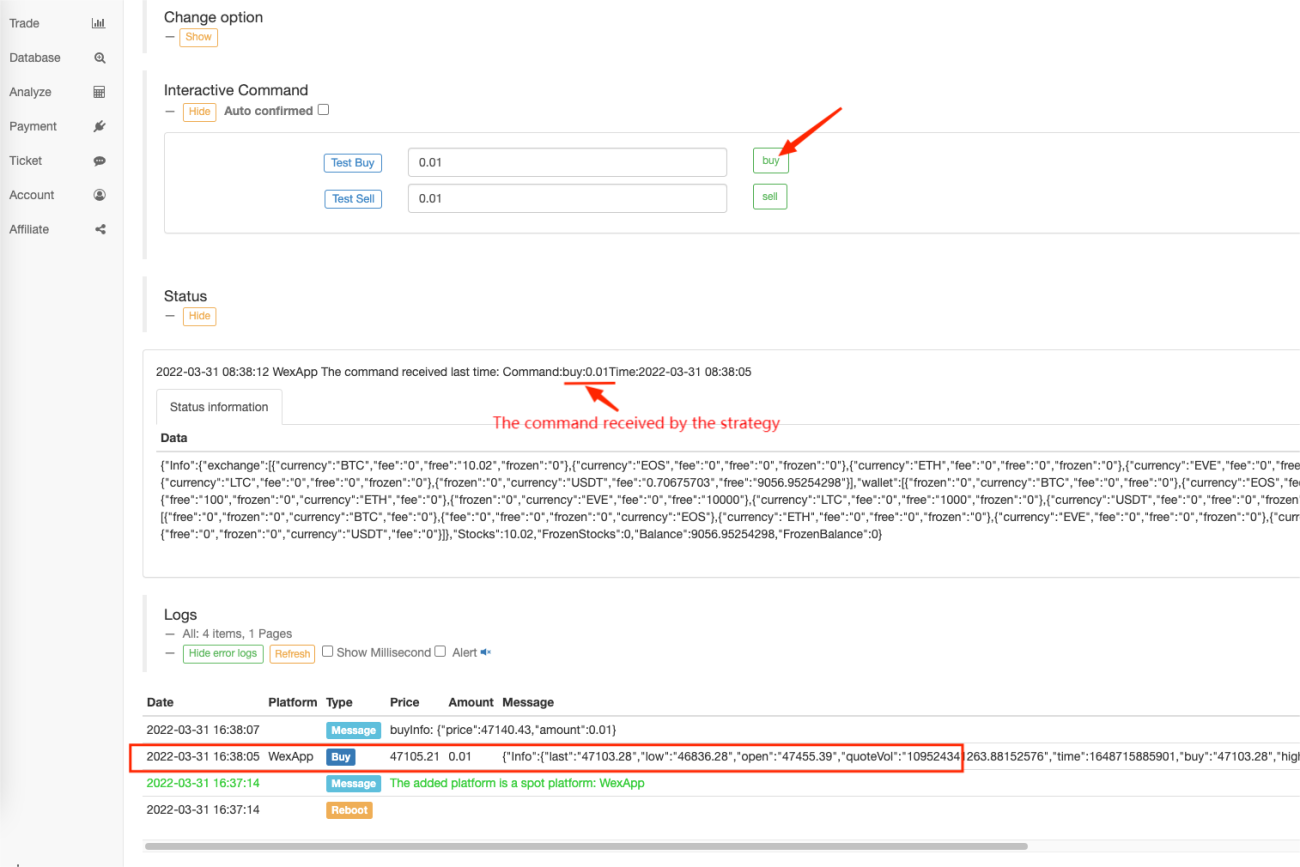
Task: Hide the Interactive Command section
Action: coord(199,111)
